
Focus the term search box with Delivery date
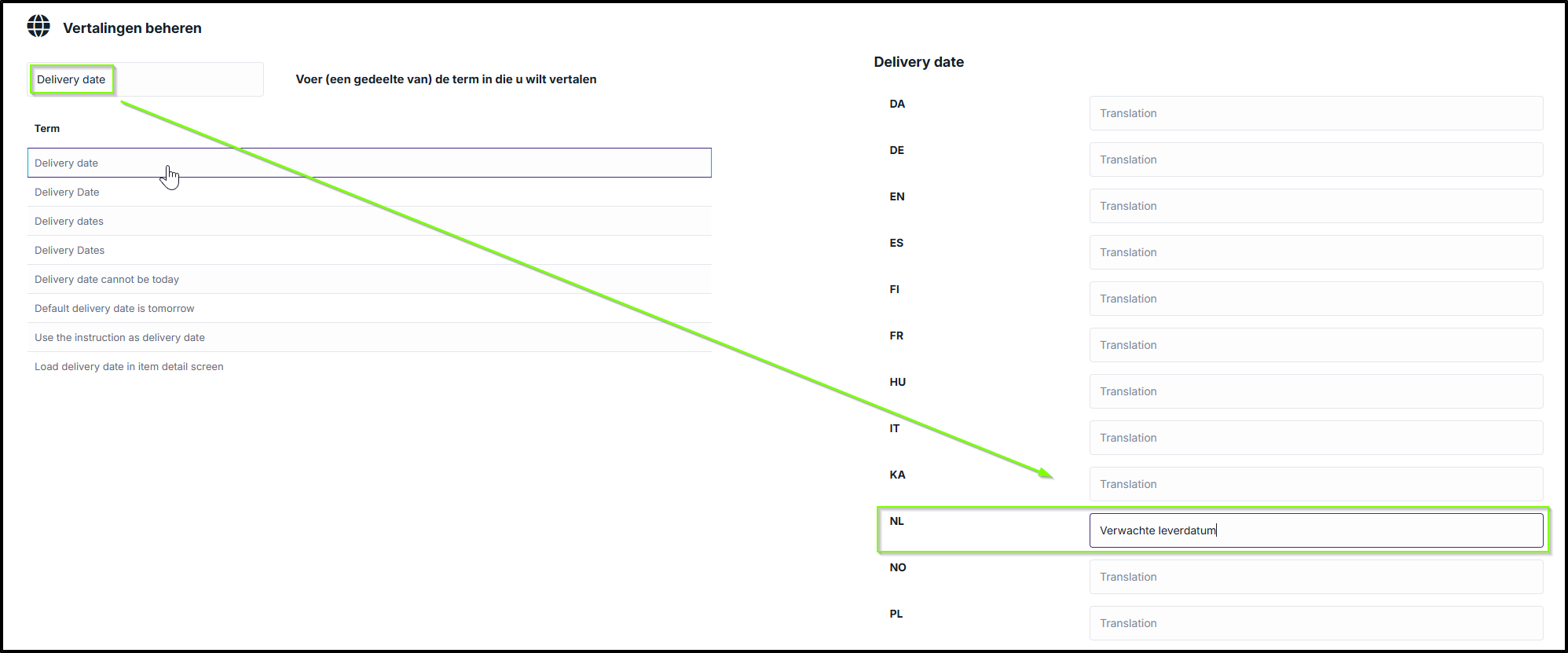[145, 79]
